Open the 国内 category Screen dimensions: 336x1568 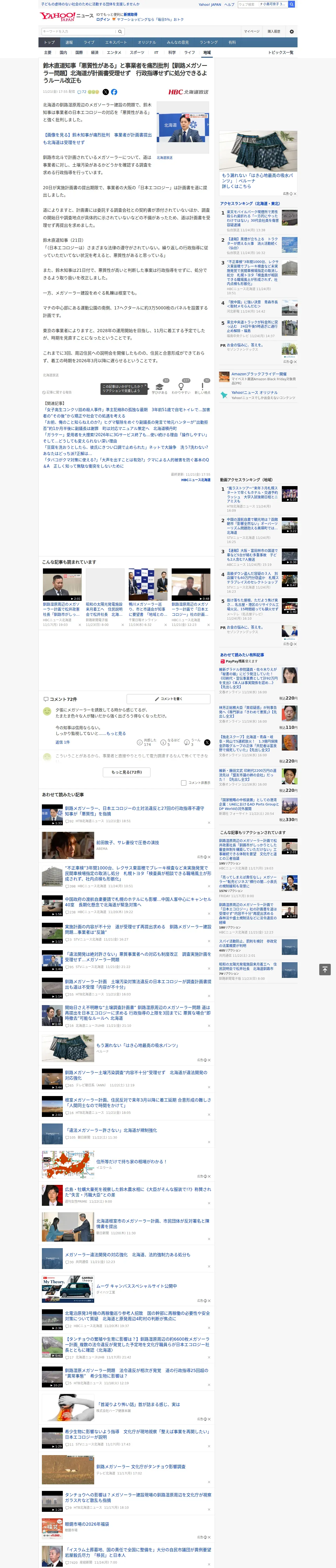(63, 52)
